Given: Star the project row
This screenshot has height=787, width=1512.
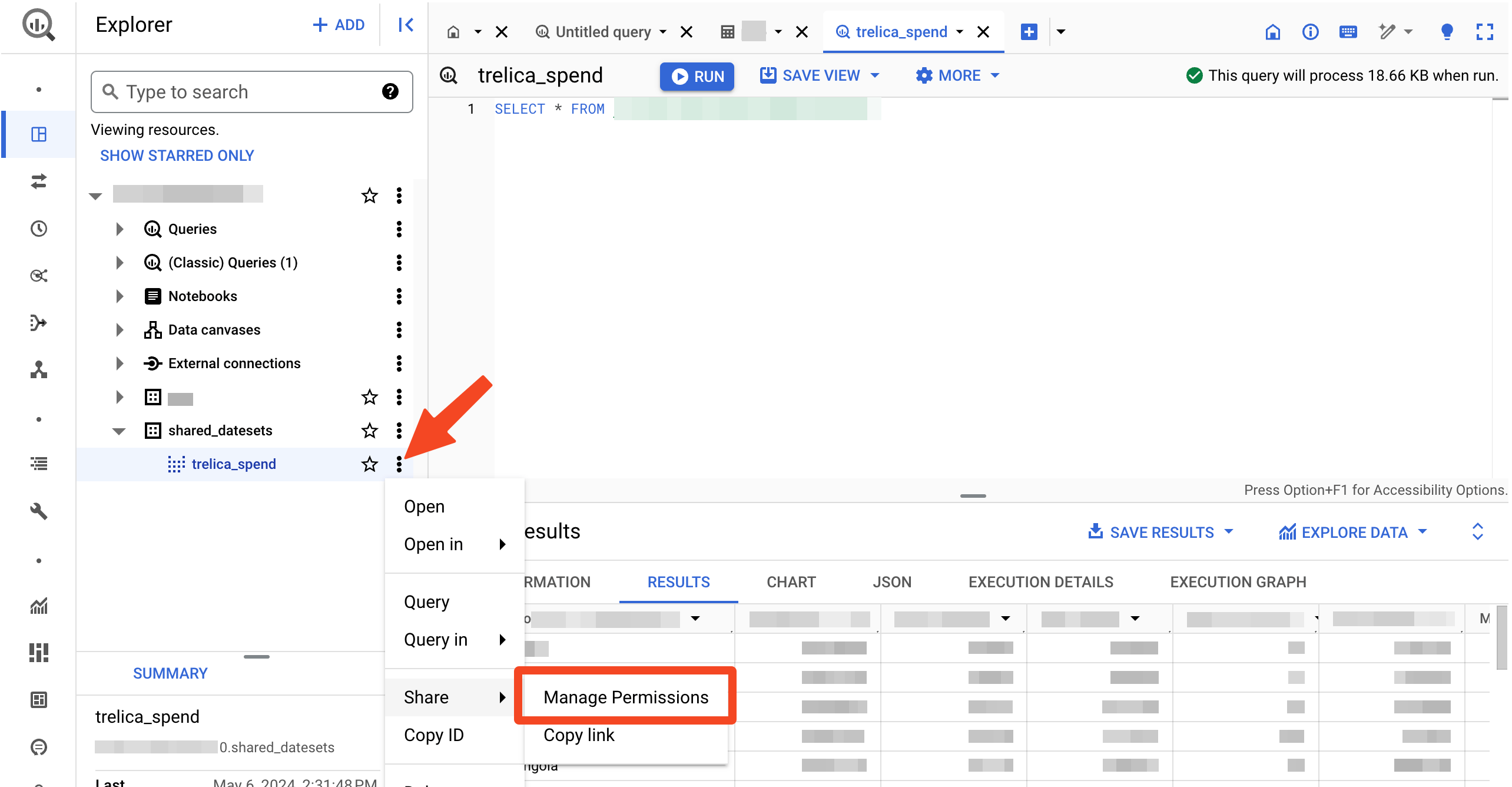Looking at the screenshot, I should [370, 196].
